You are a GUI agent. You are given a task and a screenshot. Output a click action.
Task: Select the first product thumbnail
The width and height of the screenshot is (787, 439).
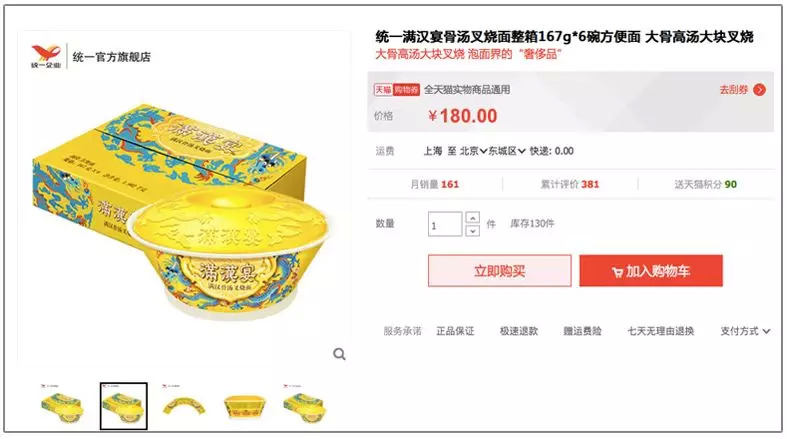pyautogui.click(x=62, y=406)
